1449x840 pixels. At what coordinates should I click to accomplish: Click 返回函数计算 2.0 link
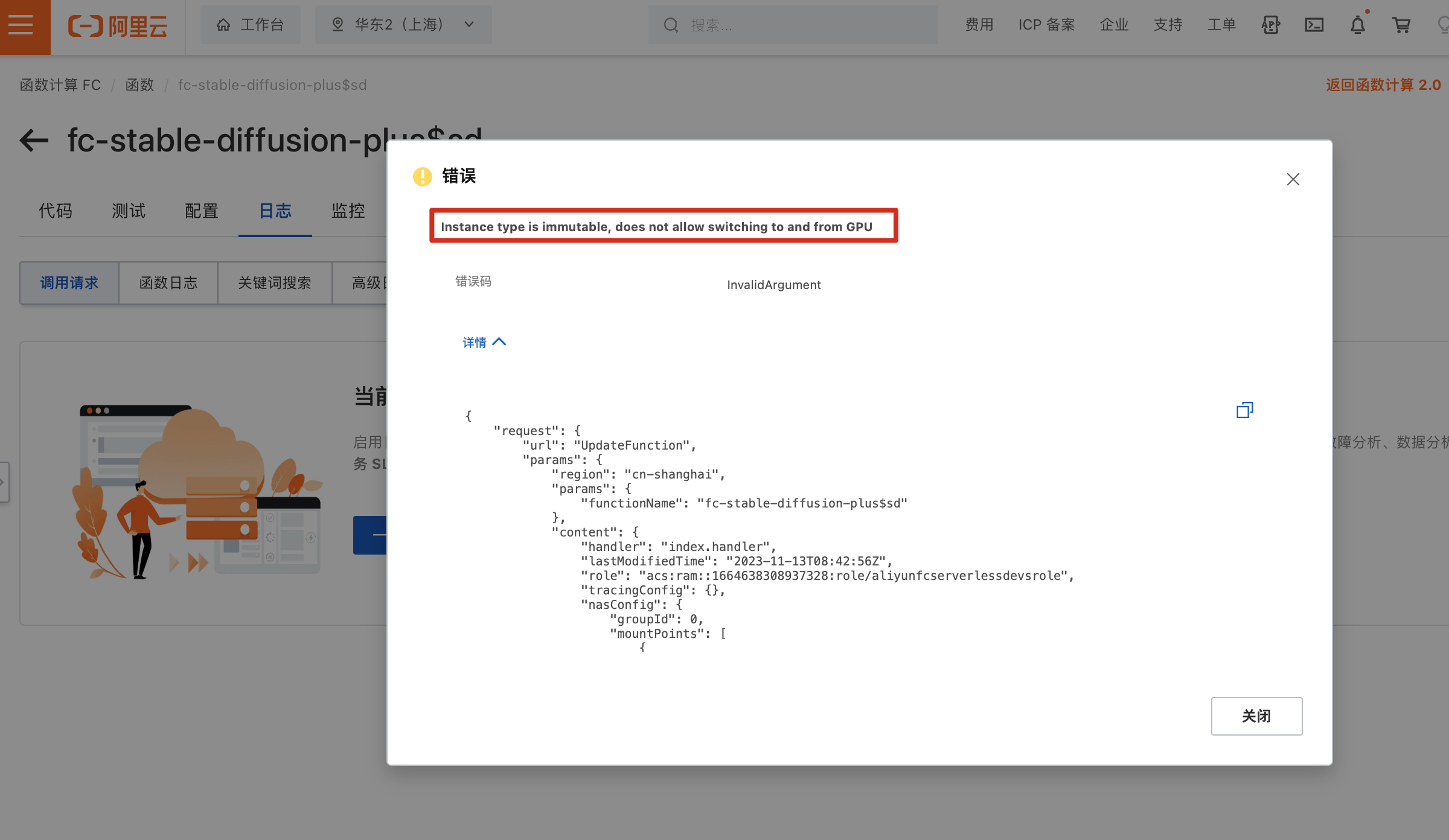1383,85
